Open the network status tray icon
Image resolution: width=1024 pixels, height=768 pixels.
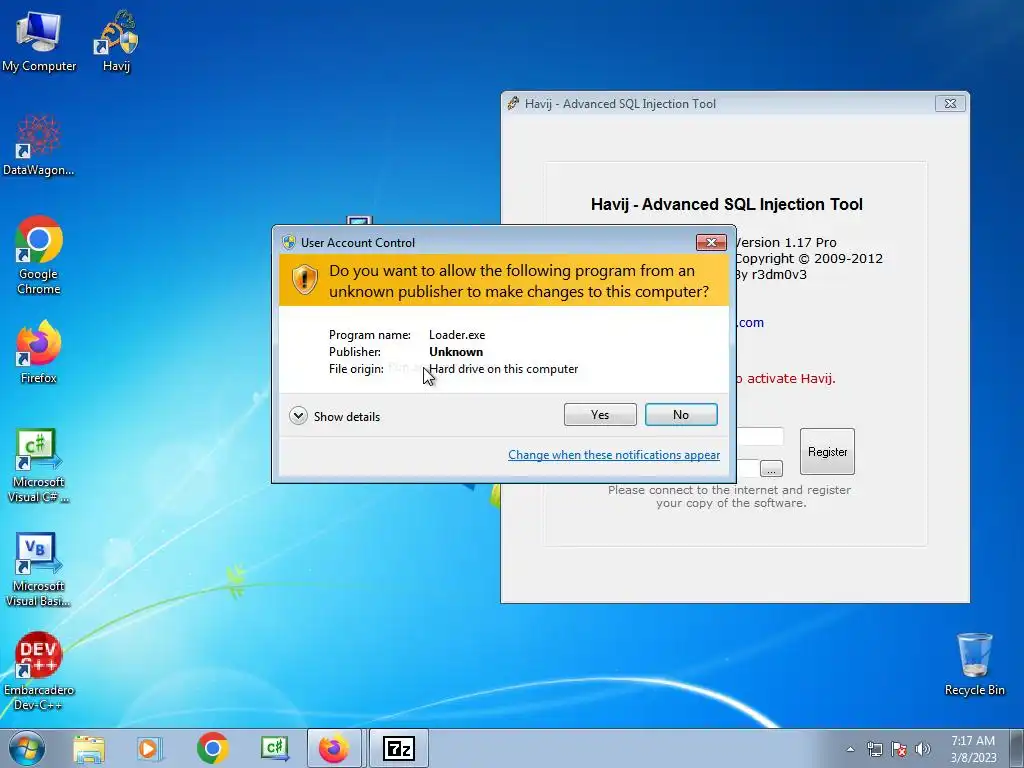pos(874,749)
